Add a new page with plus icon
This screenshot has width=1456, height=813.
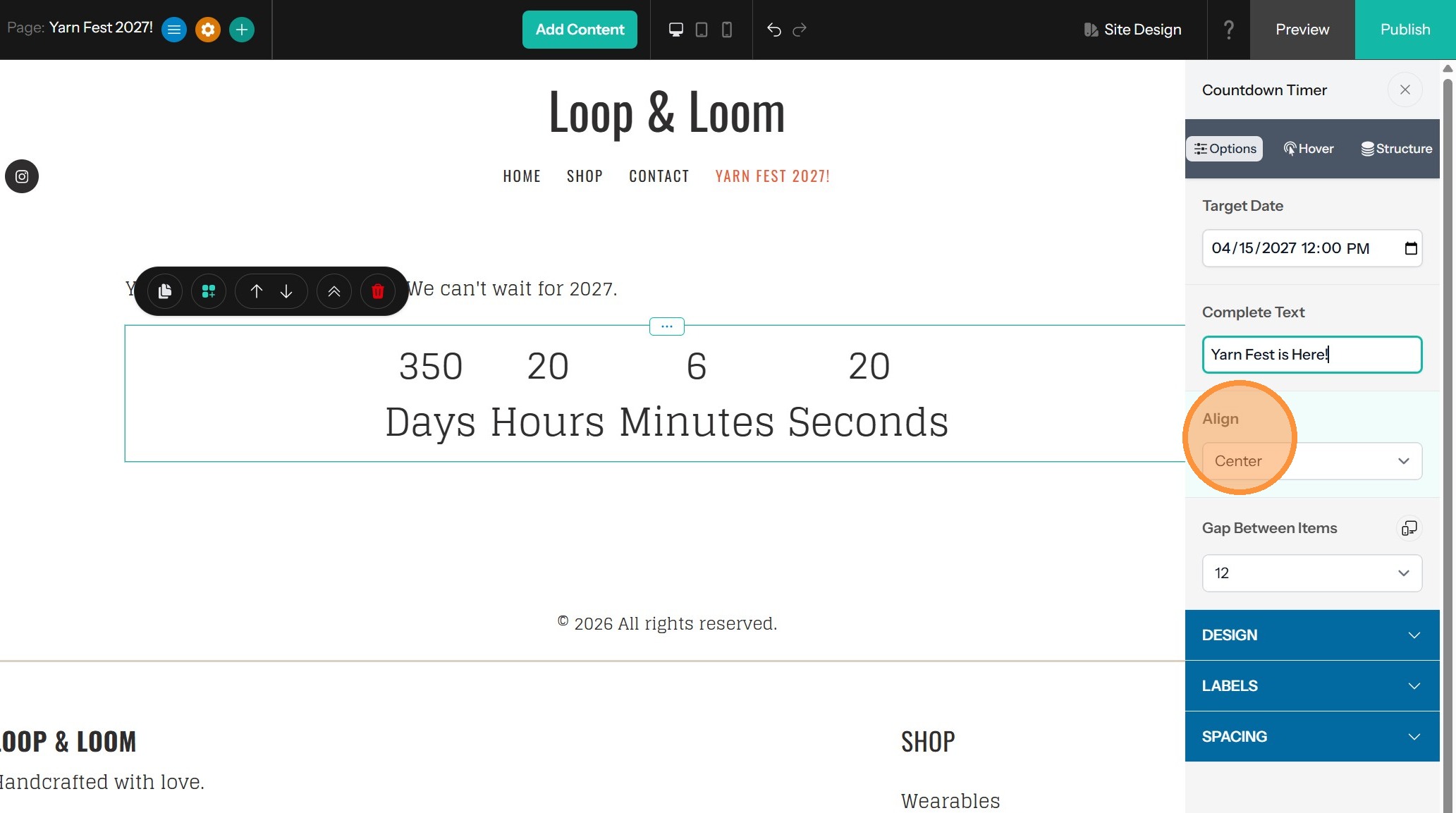tap(242, 30)
